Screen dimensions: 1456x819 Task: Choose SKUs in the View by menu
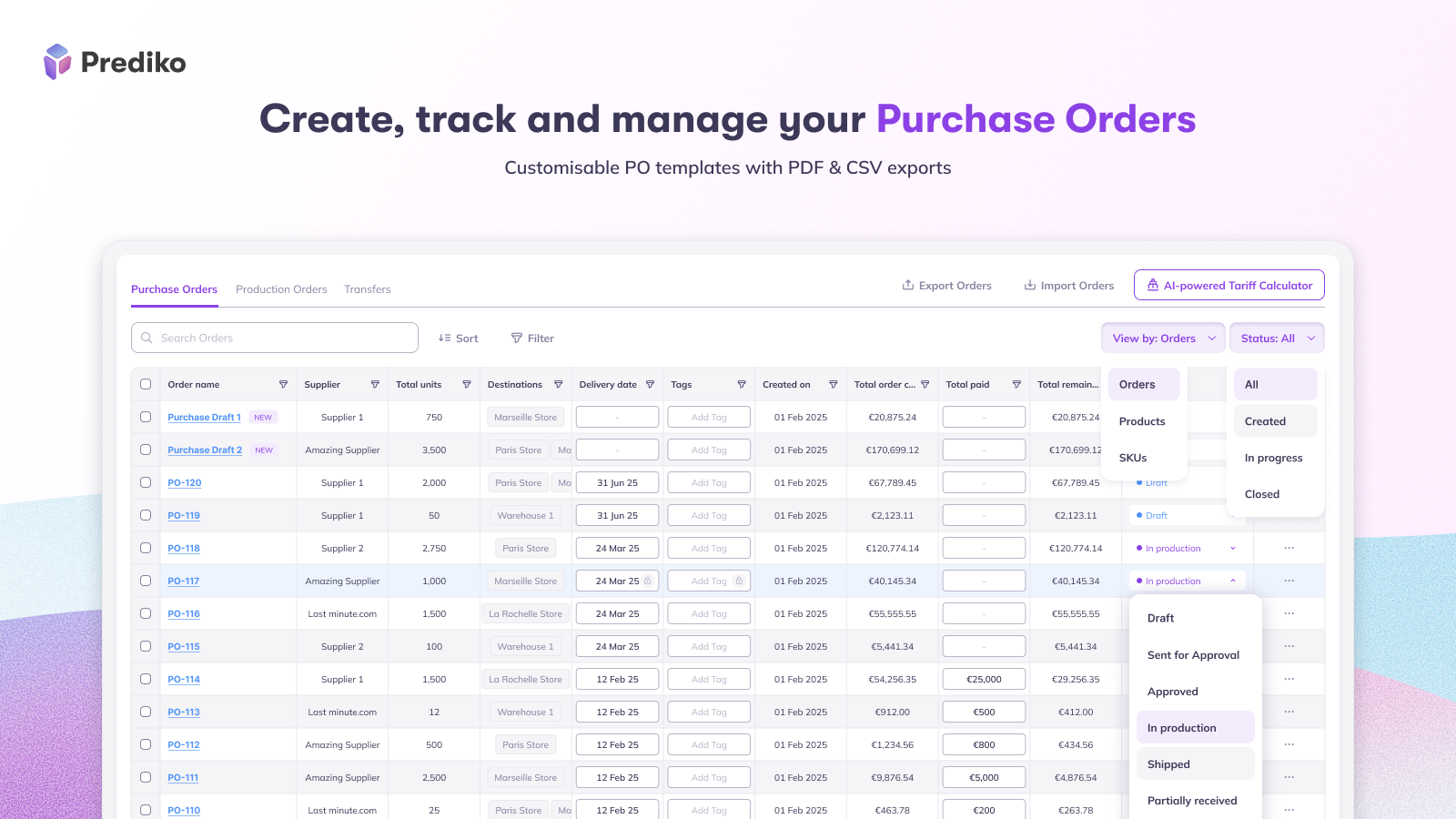point(1144,458)
